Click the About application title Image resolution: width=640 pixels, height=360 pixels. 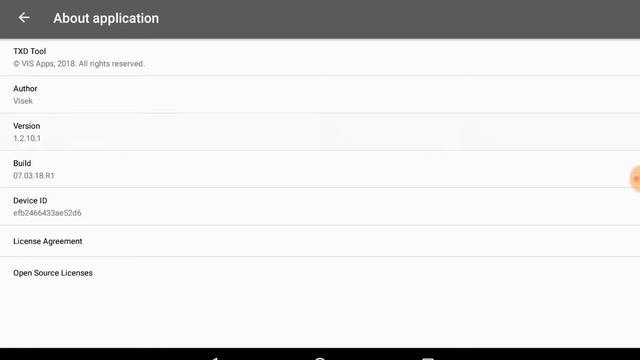click(x=106, y=18)
